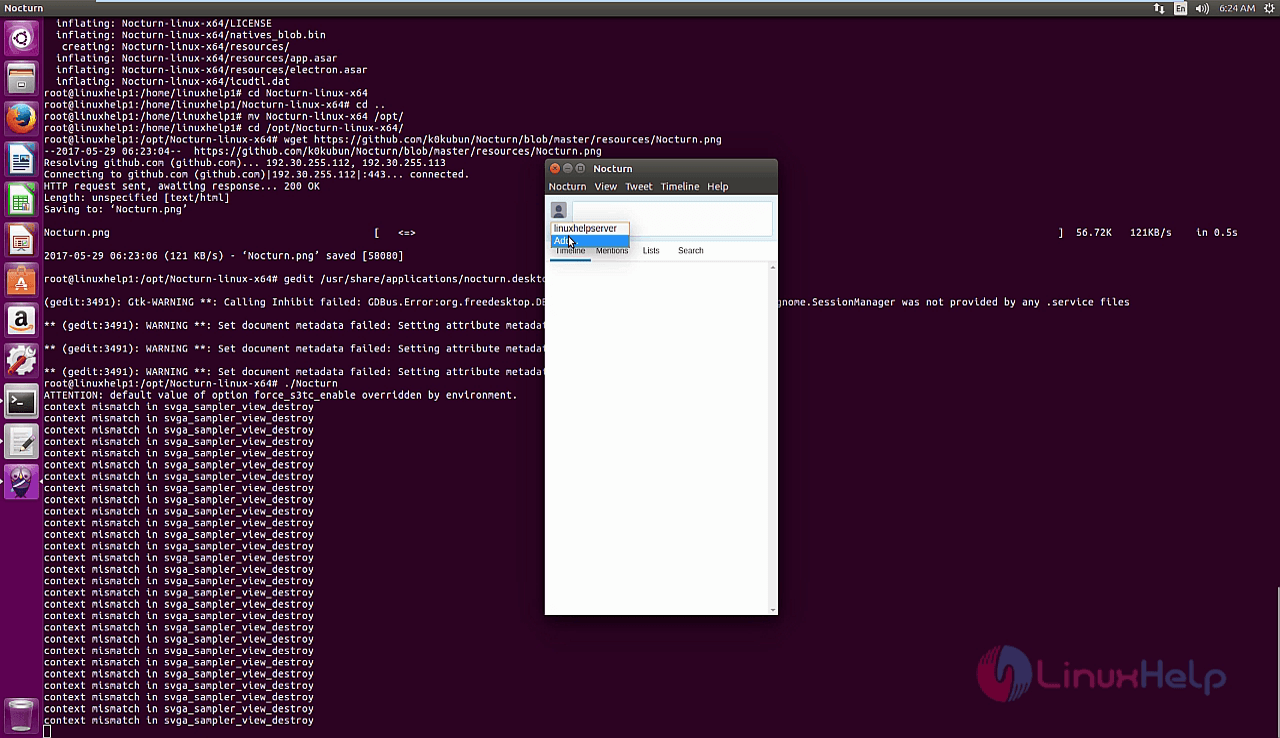This screenshot has width=1280, height=738.
Task: Click the 'mv Nocturn-linux-x64 /opt/' terminal line
Action: click(x=224, y=116)
